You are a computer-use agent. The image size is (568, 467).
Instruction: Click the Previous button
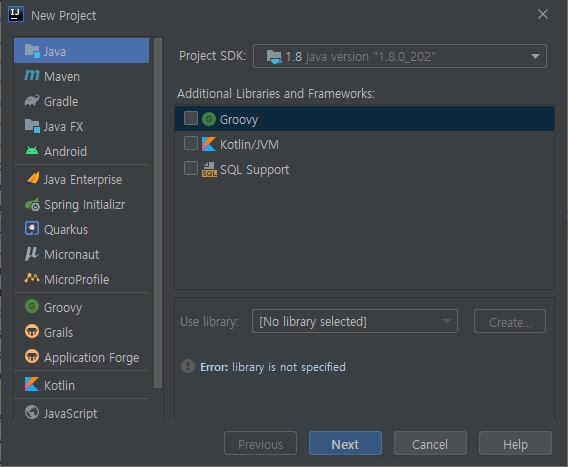260,443
